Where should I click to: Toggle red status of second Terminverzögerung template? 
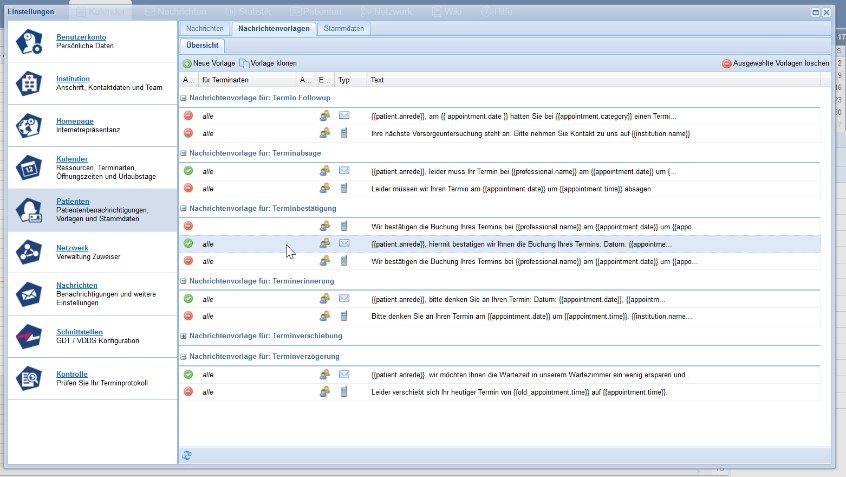click(188, 392)
